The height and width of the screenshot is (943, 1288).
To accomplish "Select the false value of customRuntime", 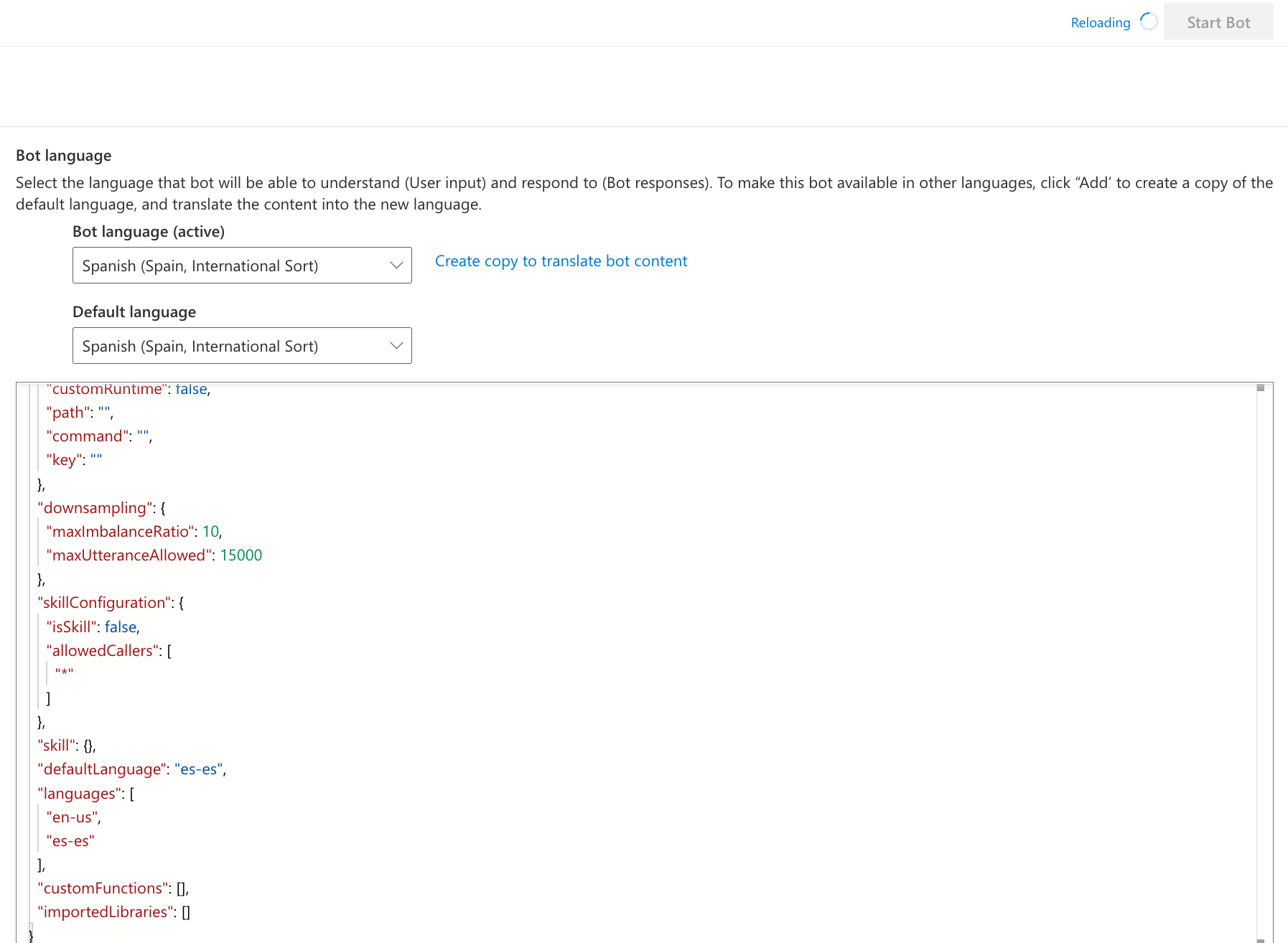I will click(190, 388).
